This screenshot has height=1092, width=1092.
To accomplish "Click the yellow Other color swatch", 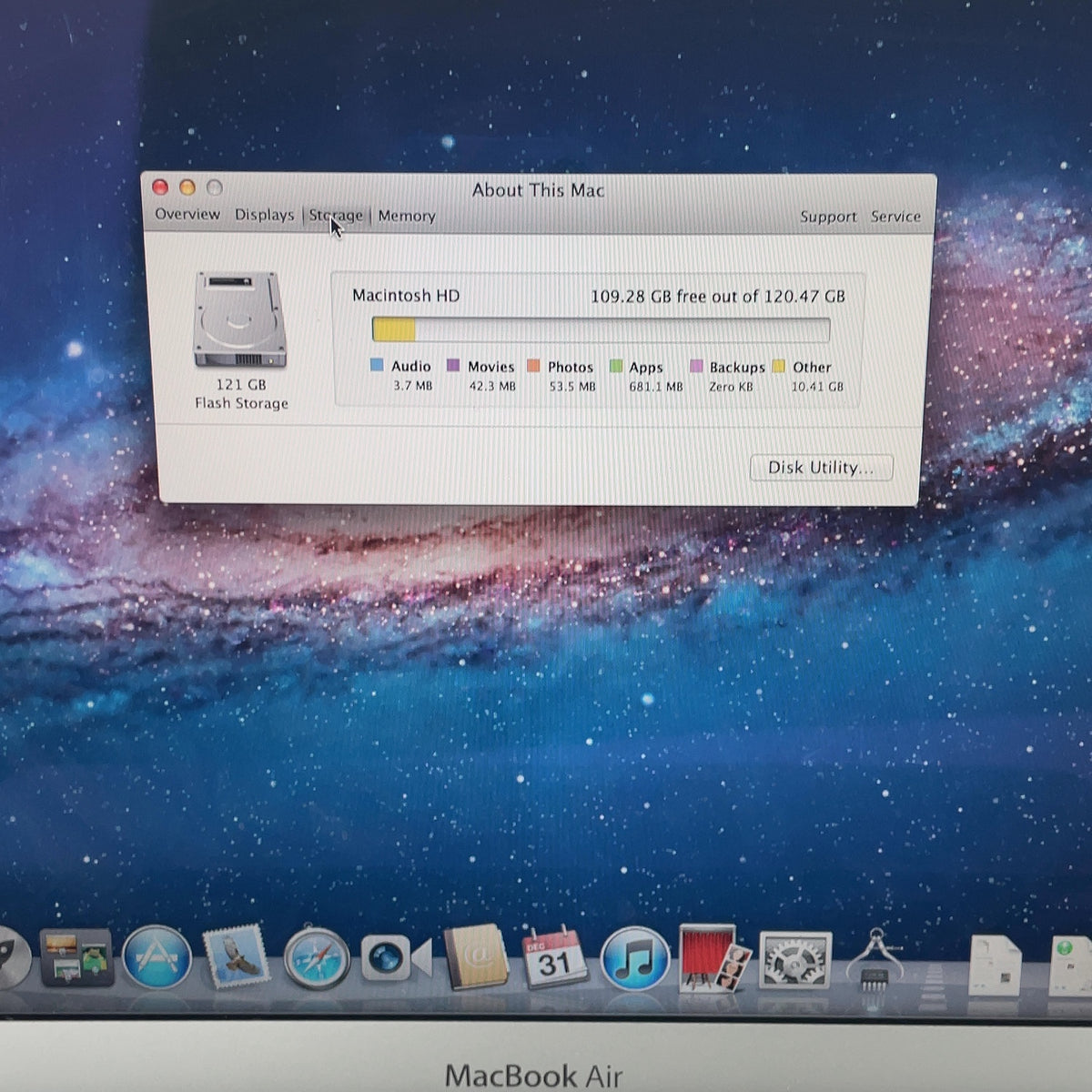I will pos(778,366).
